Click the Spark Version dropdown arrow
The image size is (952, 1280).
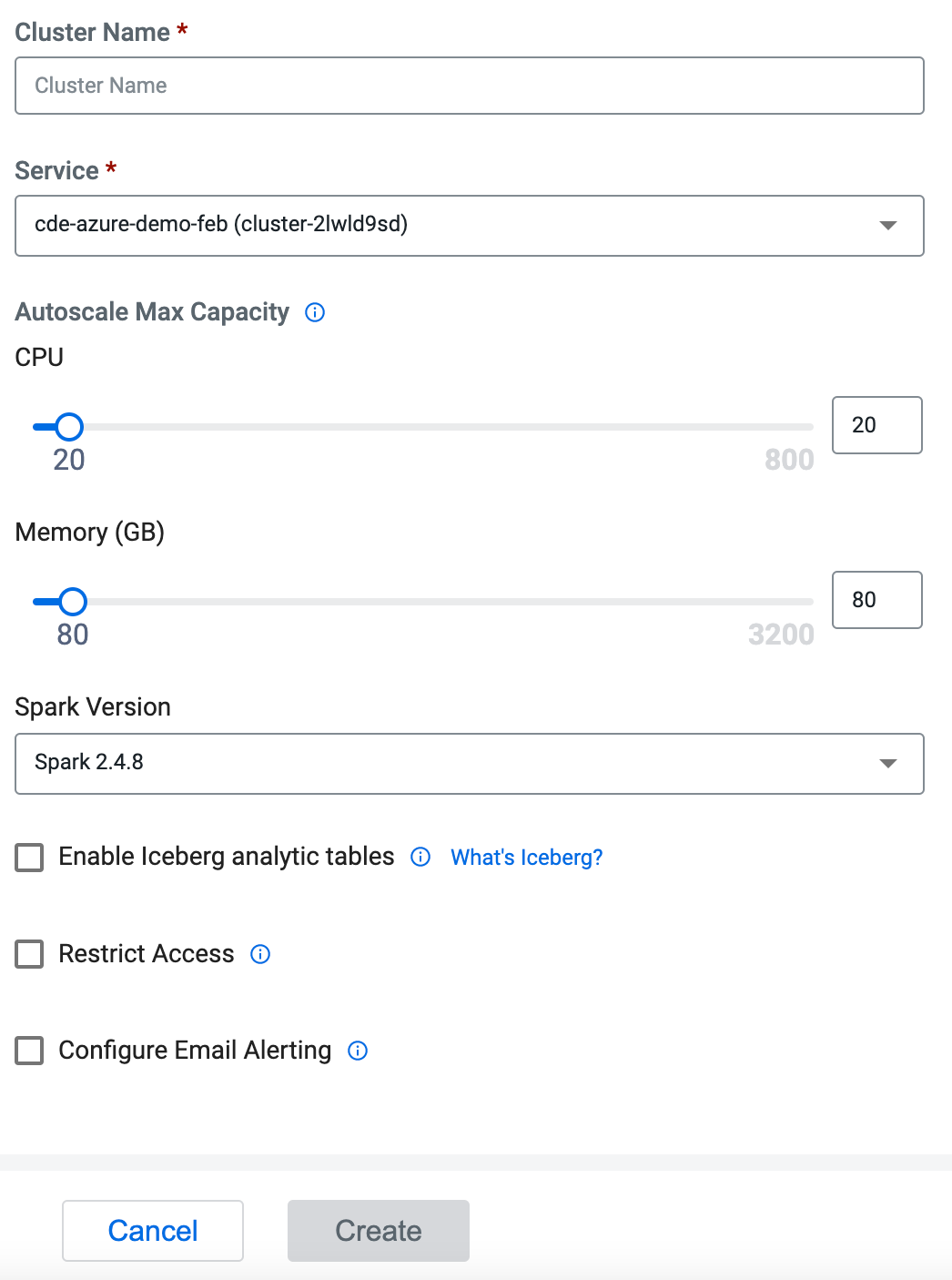pyautogui.click(x=888, y=763)
